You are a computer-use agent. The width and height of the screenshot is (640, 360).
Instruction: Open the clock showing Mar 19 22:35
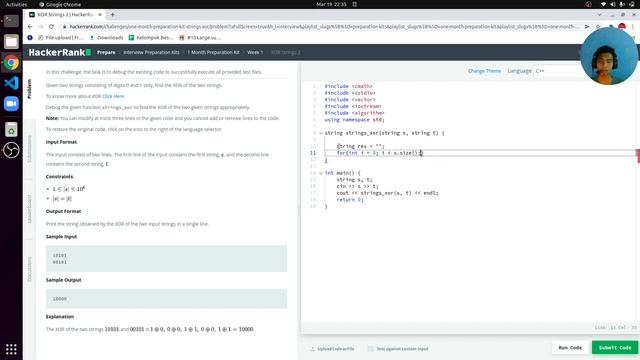(x=331, y=4)
